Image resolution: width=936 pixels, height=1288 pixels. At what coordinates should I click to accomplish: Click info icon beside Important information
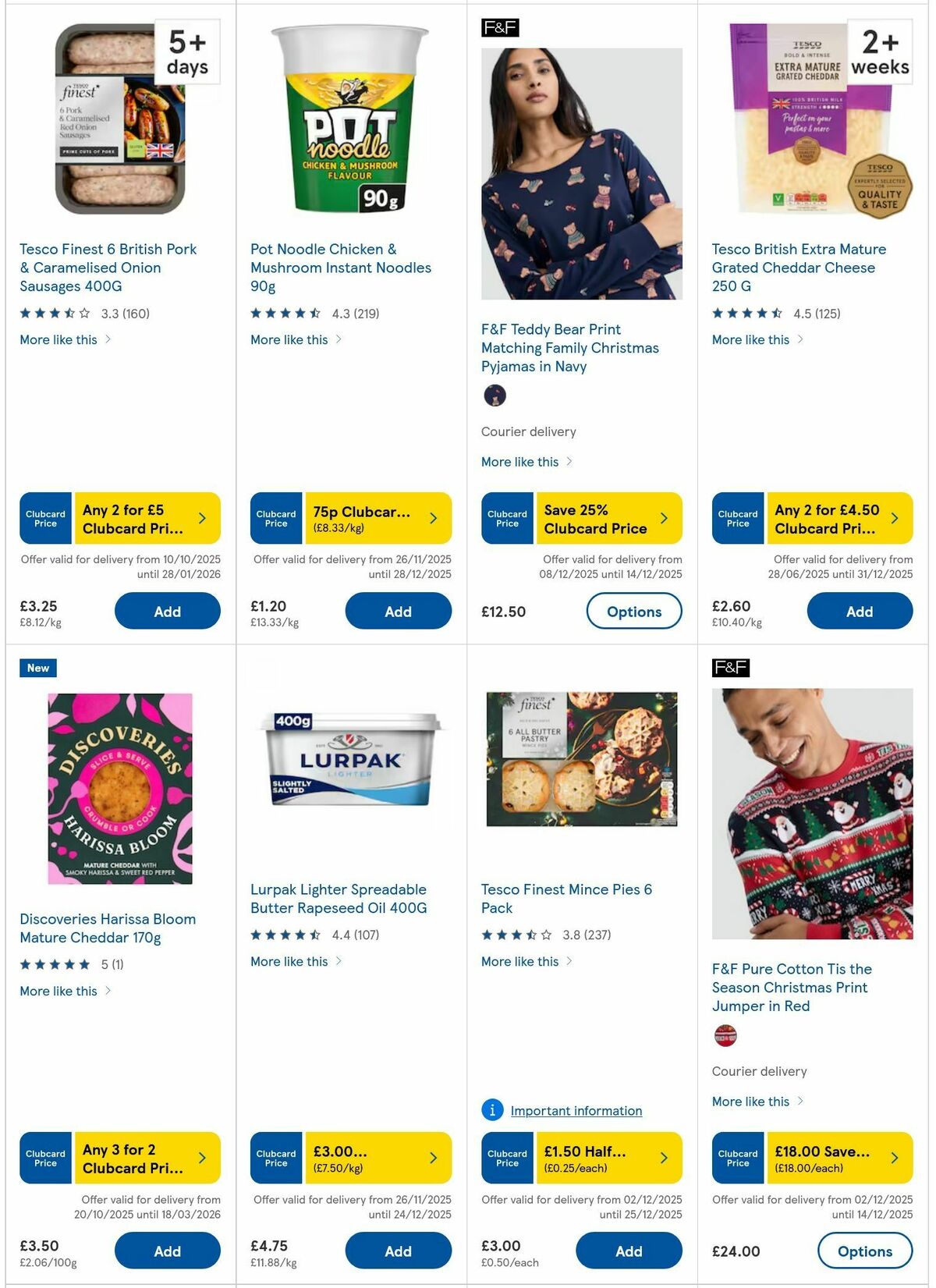(x=491, y=1110)
